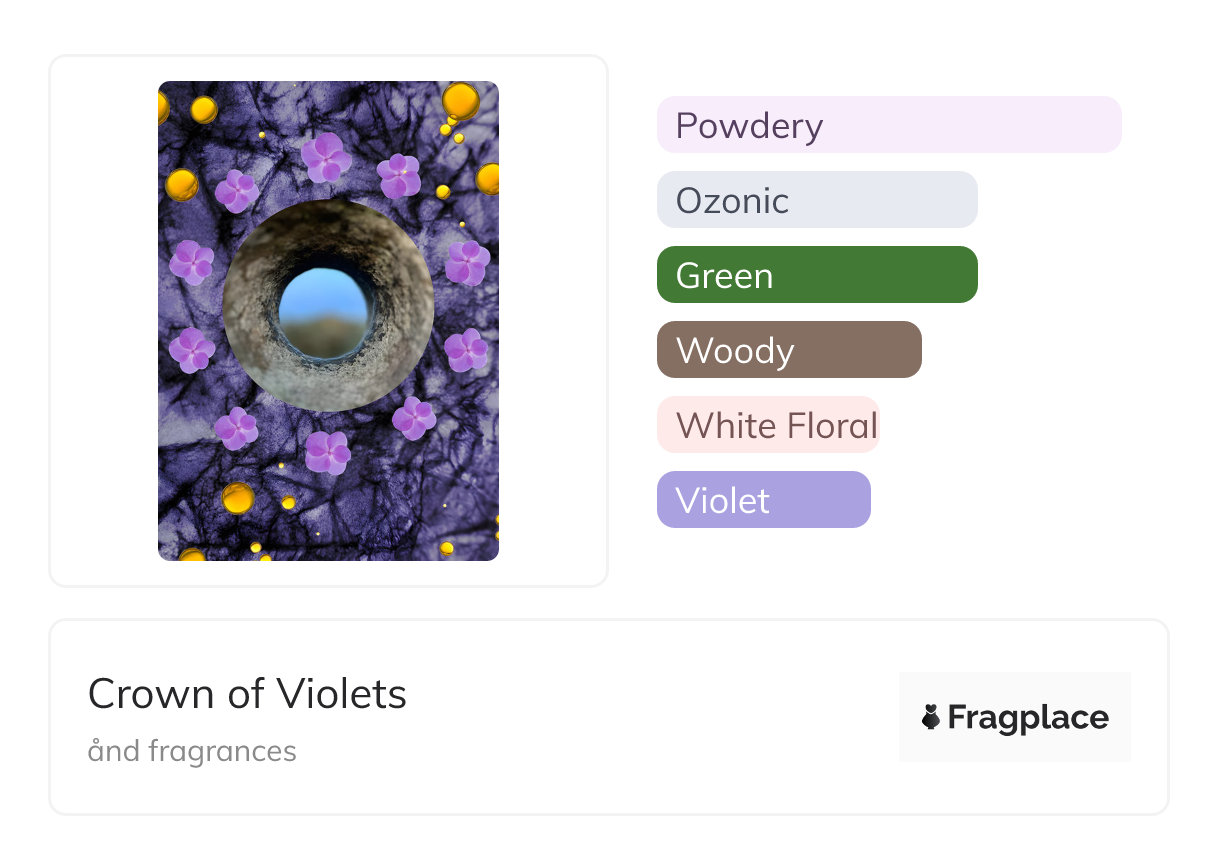Click the large gold droplet in artwork's lower-left
This screenshot has height=864, width=1218.
coord(238,497)
